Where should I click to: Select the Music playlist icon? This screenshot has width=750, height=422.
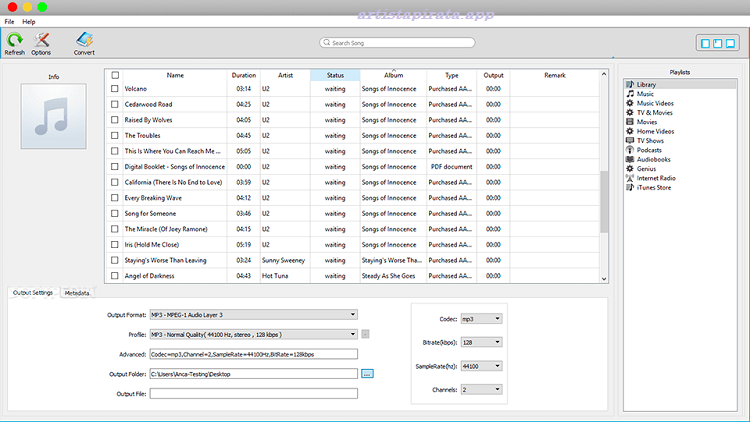tap(629, 93)
